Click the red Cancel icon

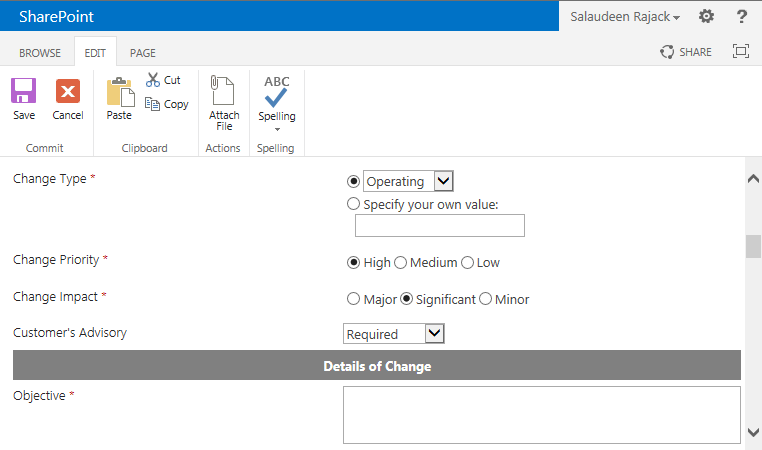coord(68,91)
